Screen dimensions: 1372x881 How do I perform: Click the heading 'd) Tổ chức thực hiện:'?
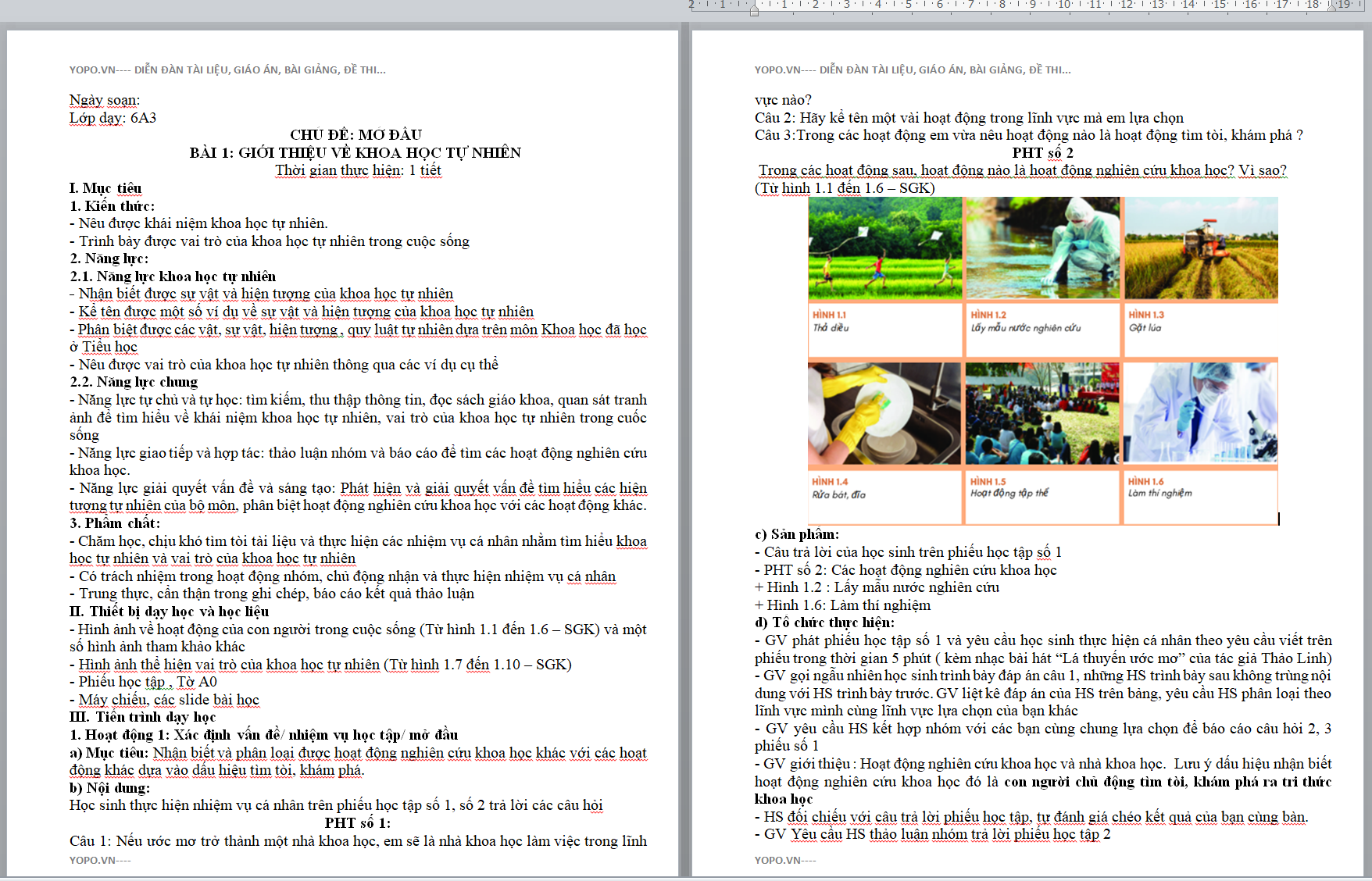click(824, 622)
